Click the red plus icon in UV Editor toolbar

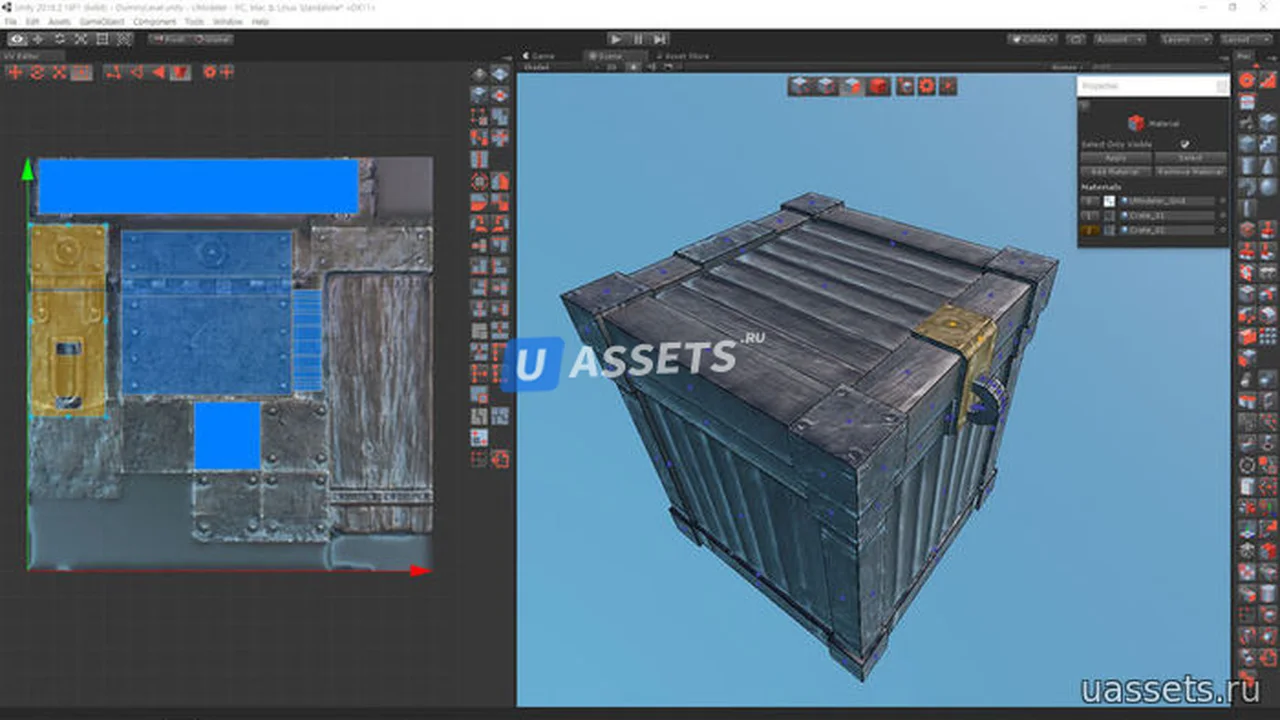15,72
